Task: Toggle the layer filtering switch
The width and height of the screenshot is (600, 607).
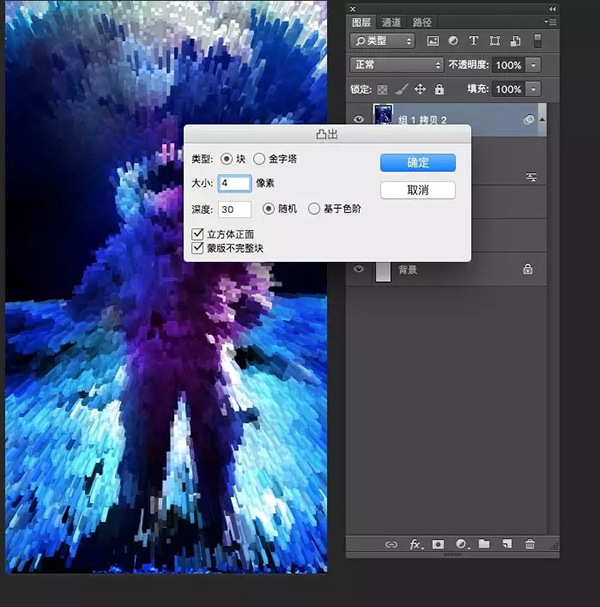Action: [x=537, y=41]
